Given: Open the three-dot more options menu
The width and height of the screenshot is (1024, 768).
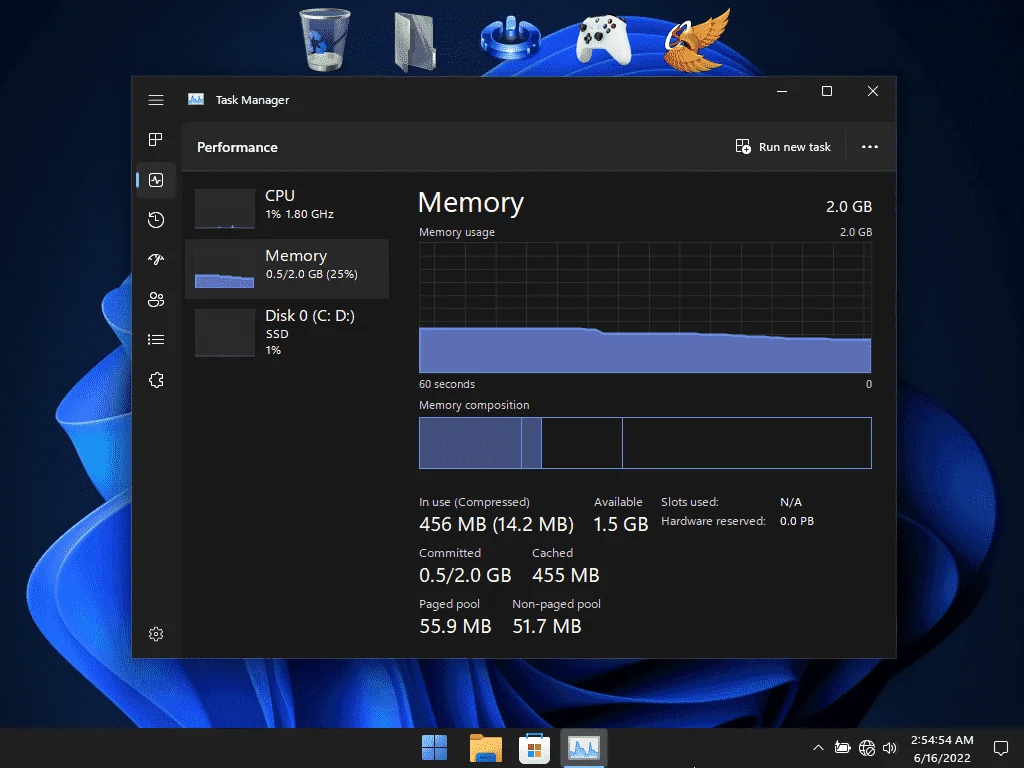Looking at the screenshot, I should coord(869,147).
